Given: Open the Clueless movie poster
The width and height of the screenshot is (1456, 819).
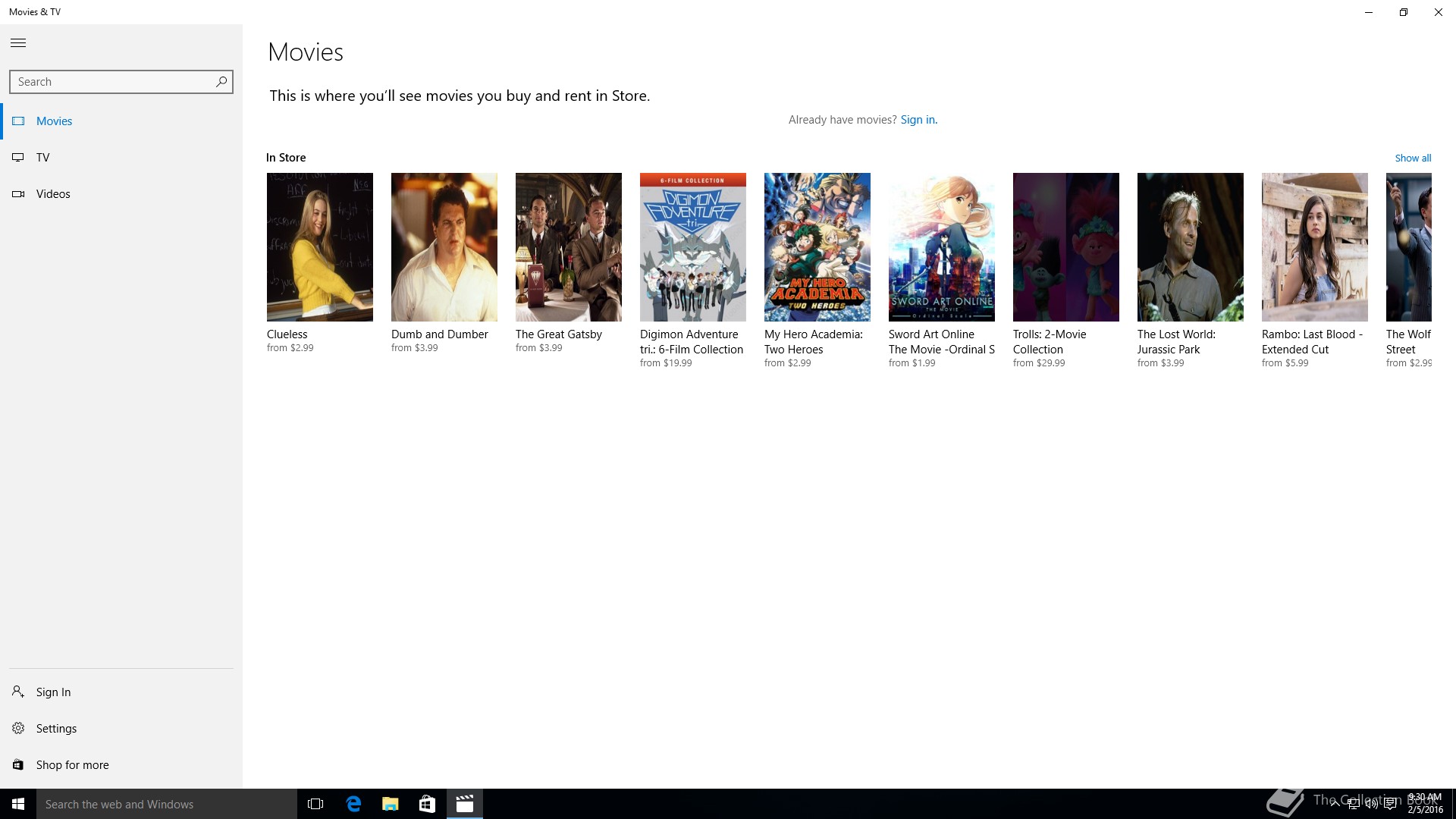Looking at the screenshot, I should tap(320, 247).
